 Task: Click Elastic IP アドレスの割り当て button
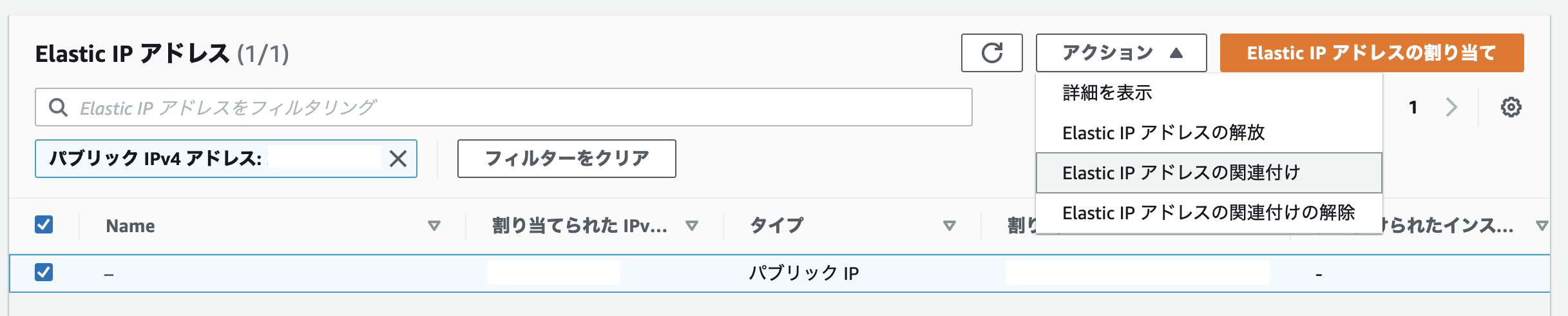(x=1372, y=53)
